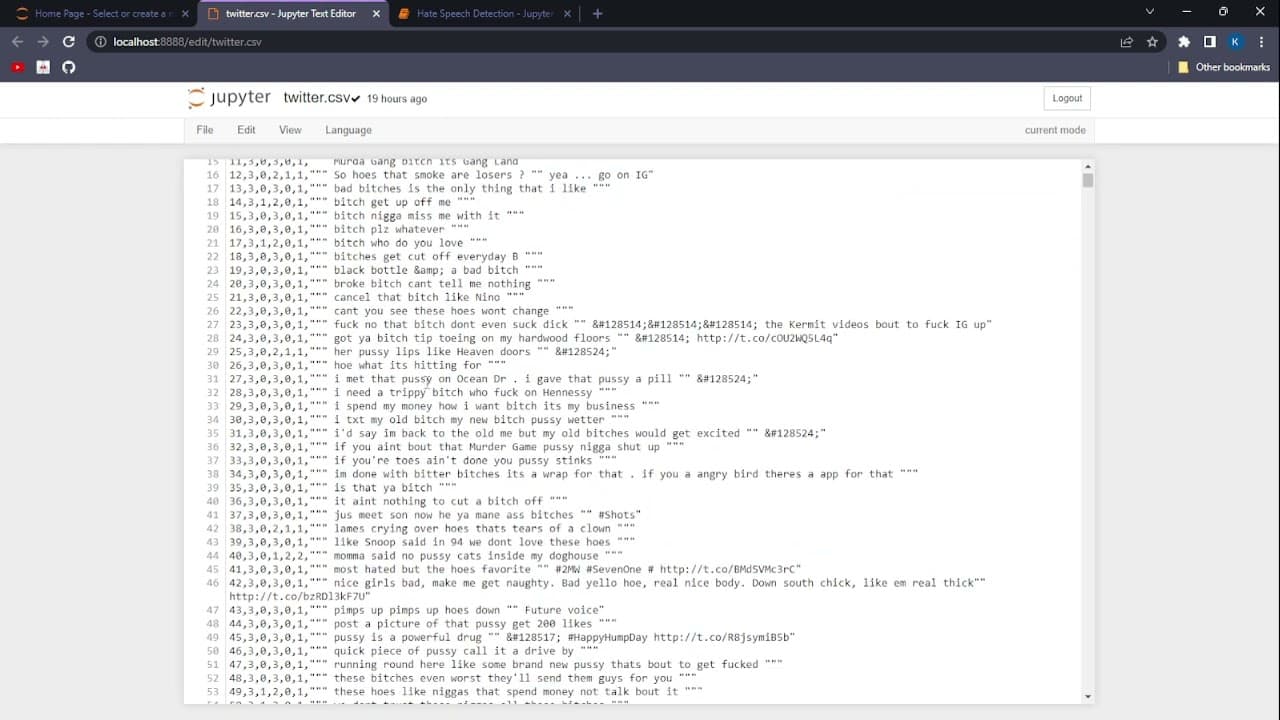Open the Chrome three-dot menu
This screenshot has width=1280, height=720.
click(x=1261, y=42)
